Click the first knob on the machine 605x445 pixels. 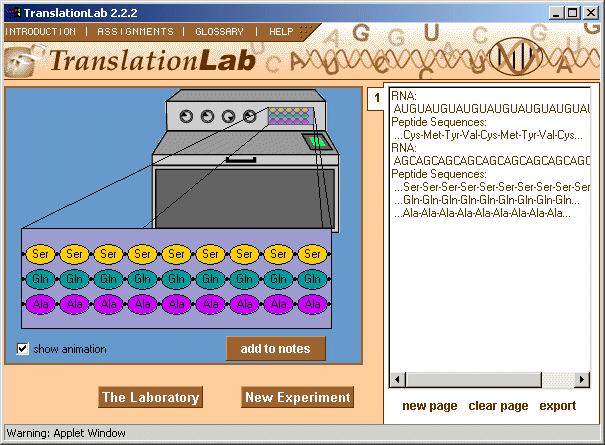pyautogui.click(x=186, y=116)
